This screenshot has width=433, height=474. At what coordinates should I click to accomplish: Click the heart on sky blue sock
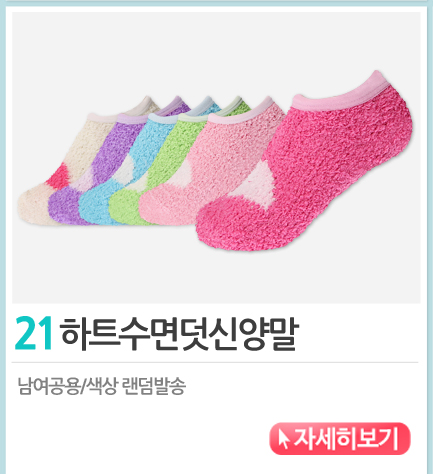pyautogui.click(x=124, y=172)
